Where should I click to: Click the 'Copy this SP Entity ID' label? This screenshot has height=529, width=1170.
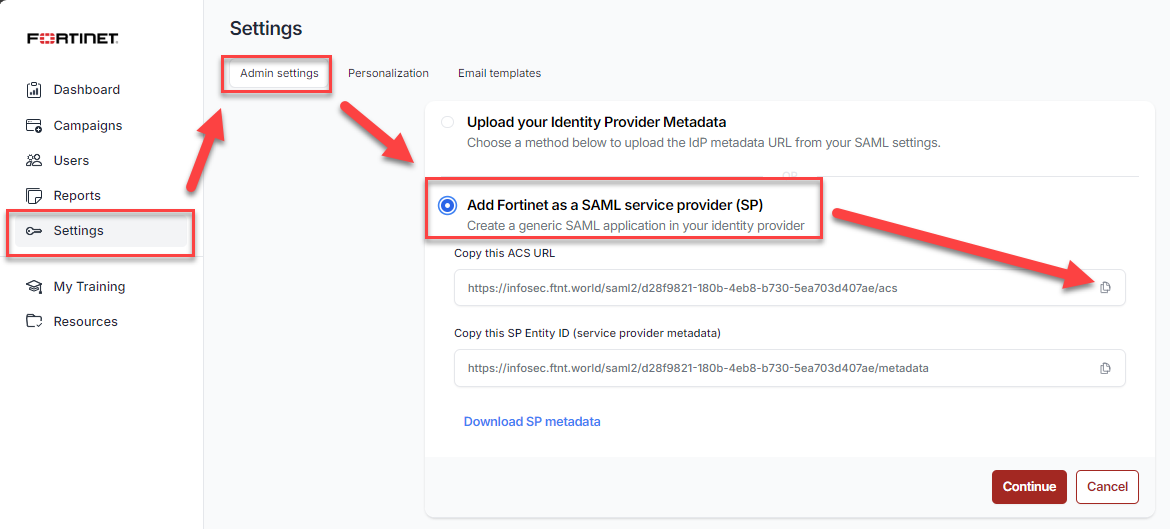pyautogui.click(x=587, y=334)
